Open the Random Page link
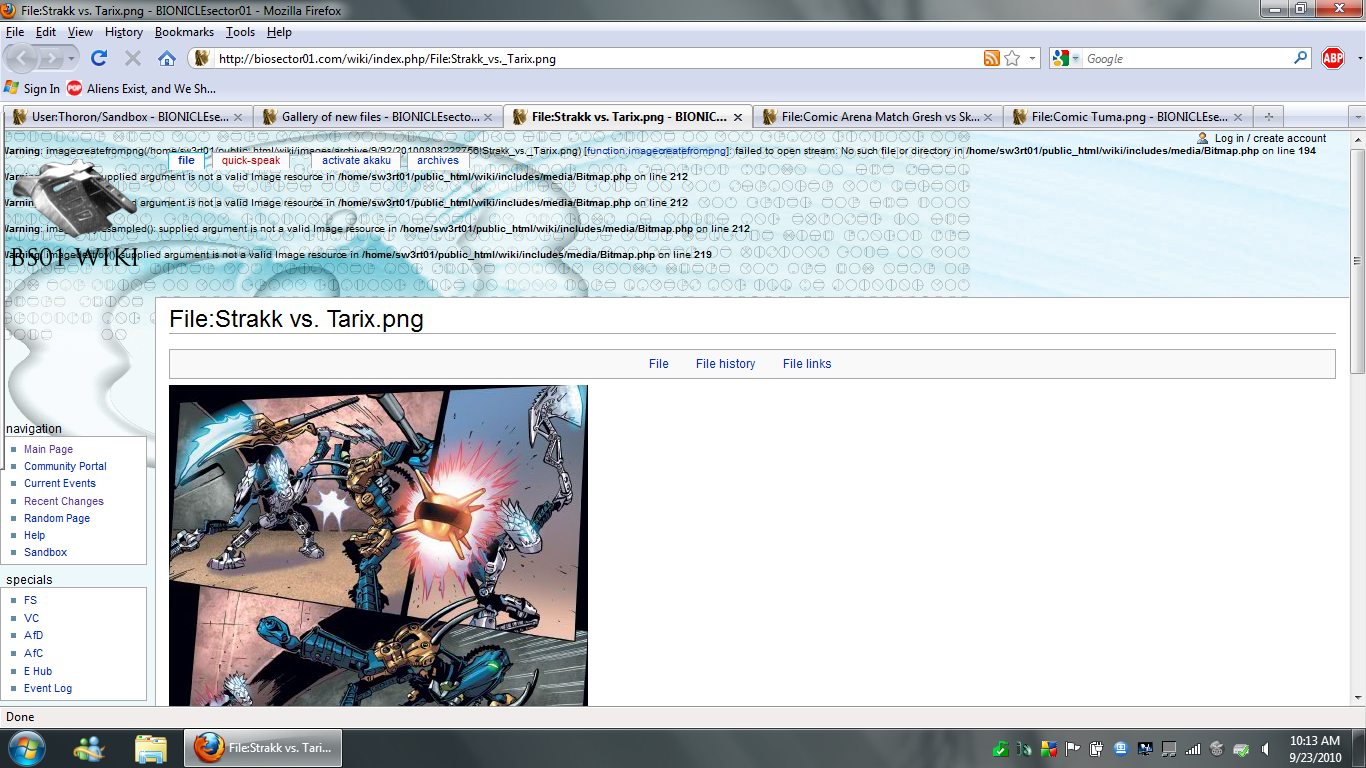 (x=57, y=518)
